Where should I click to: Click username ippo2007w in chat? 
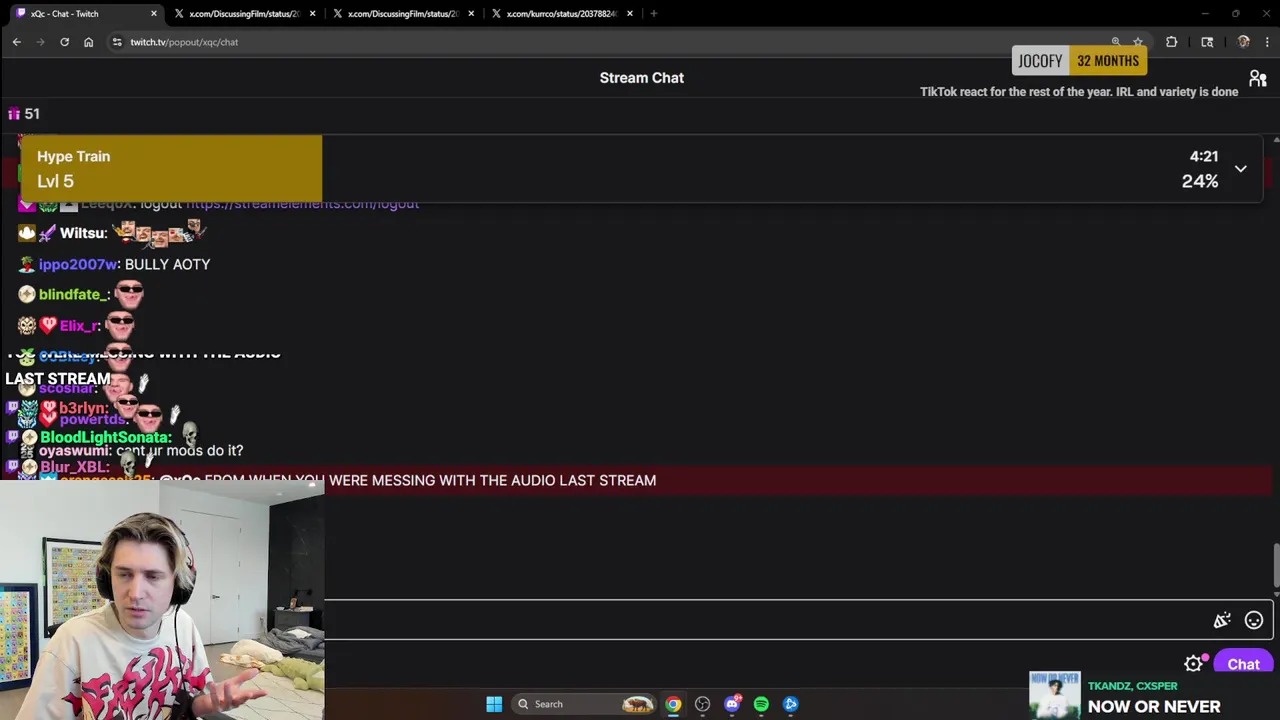click(x=78, y=264)
